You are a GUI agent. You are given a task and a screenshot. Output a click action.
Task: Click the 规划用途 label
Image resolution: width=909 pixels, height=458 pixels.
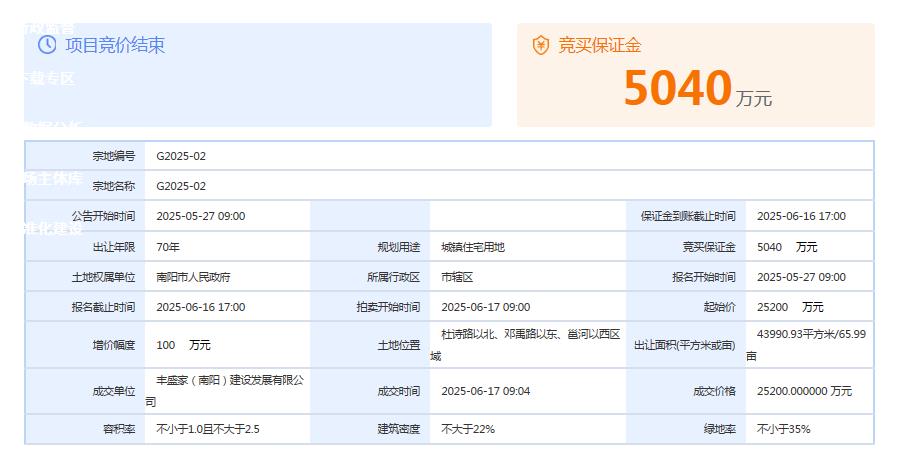(x=399, y=247)
